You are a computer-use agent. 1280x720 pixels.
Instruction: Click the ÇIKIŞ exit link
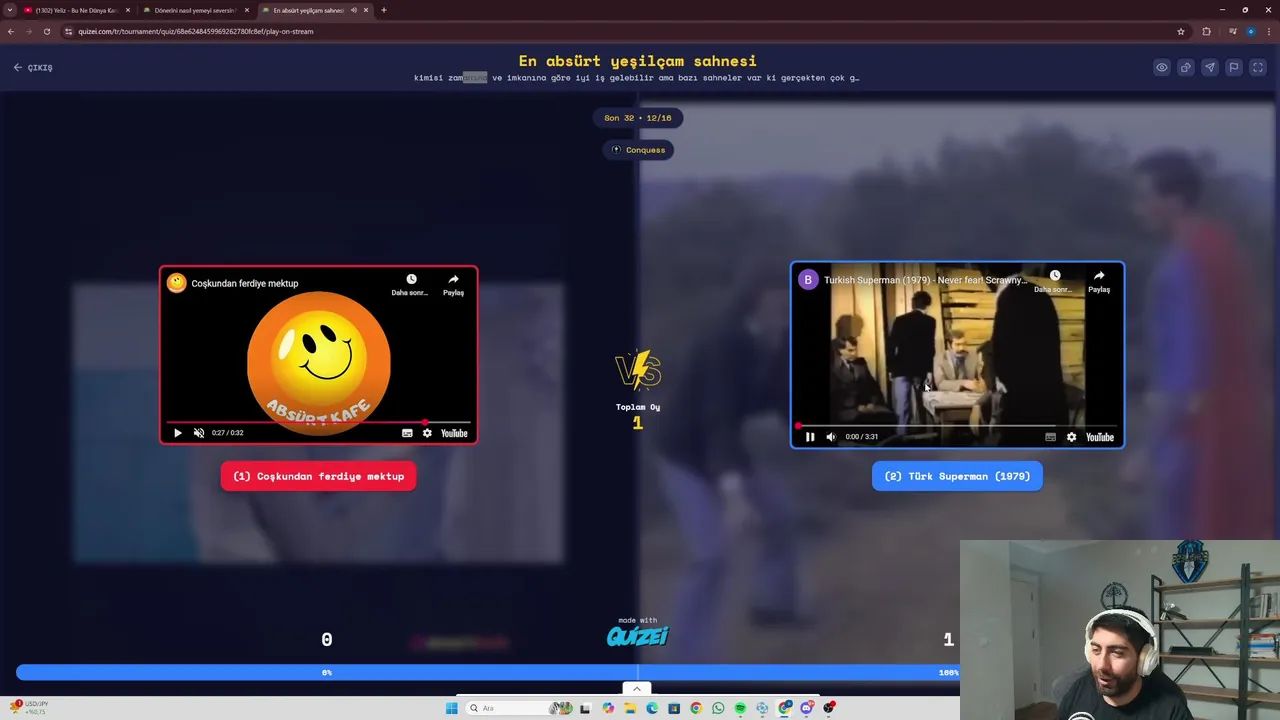pyautogui.click(x=33, y=67)
